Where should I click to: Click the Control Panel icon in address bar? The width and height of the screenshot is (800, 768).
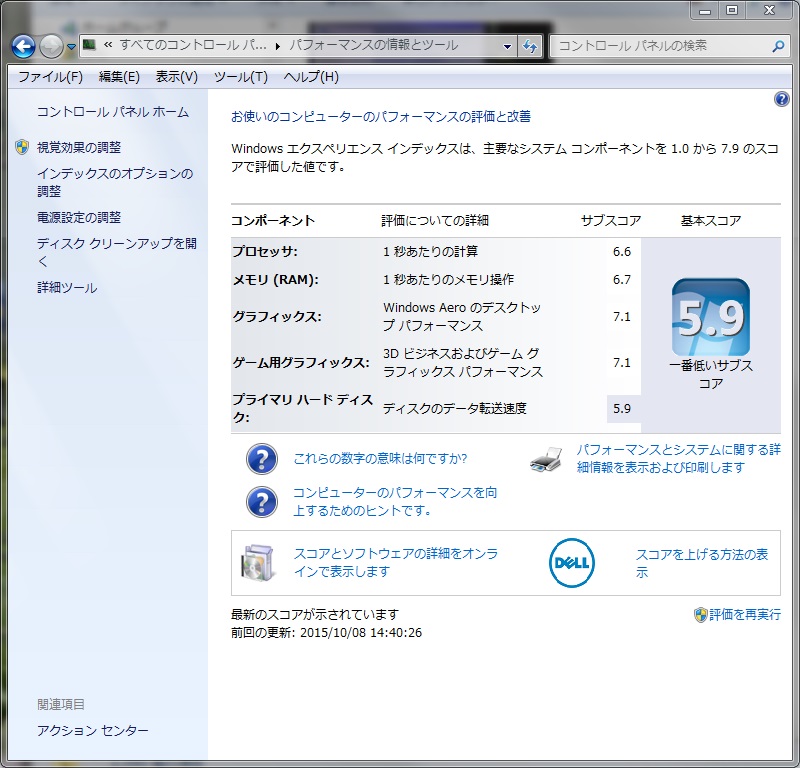(89, 45)
